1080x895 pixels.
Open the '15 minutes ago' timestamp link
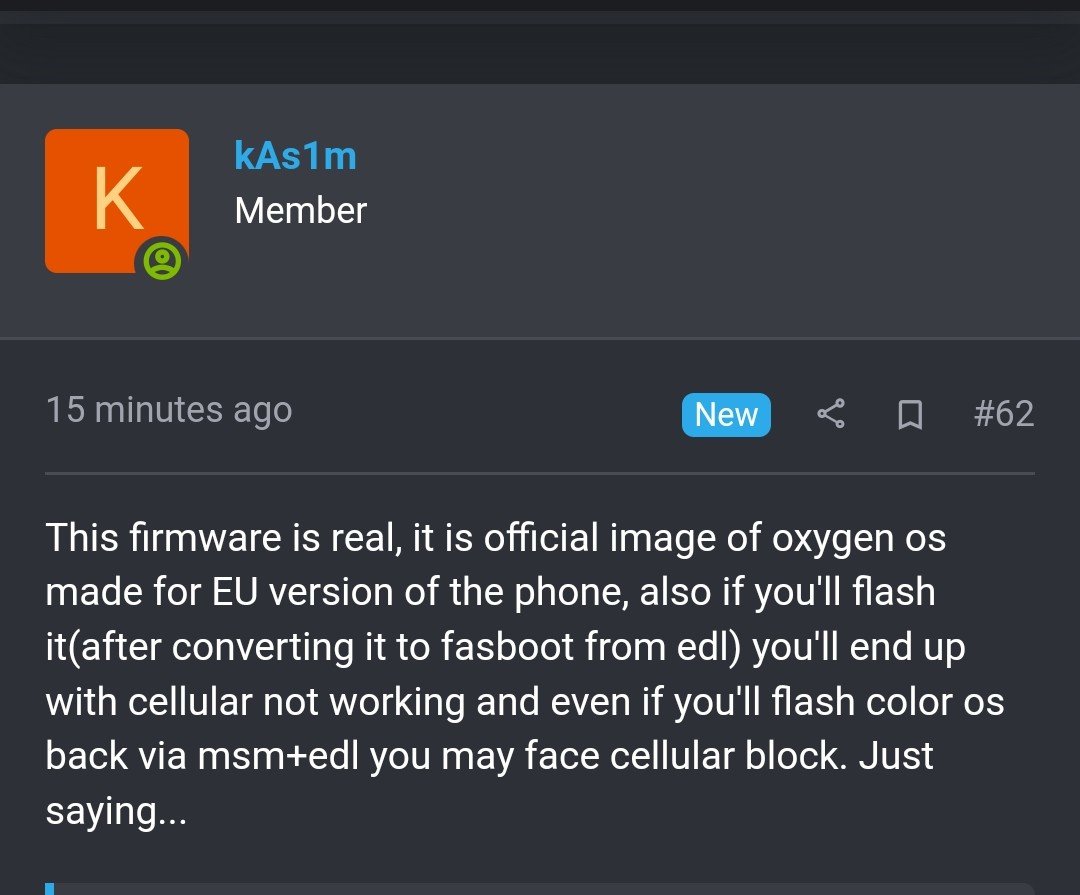coord(169,410)
